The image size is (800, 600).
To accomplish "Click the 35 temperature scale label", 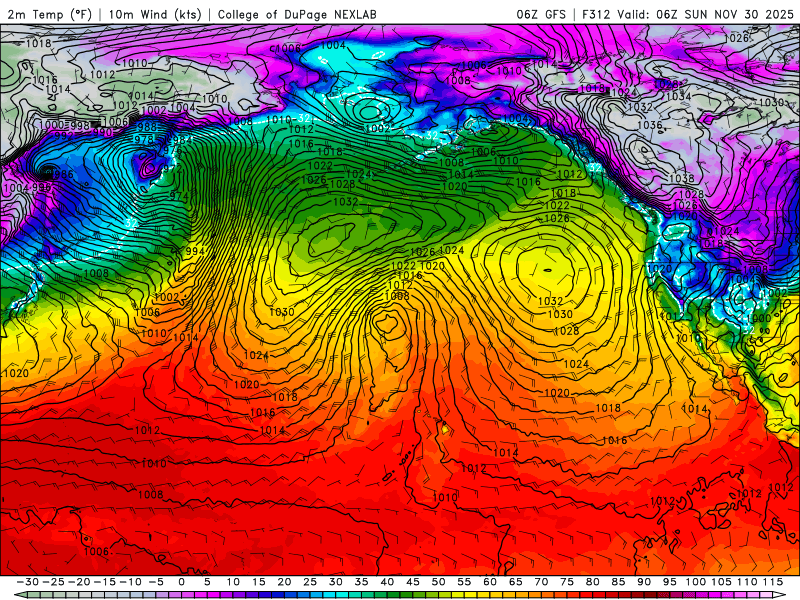I will [x=361, y=582].
